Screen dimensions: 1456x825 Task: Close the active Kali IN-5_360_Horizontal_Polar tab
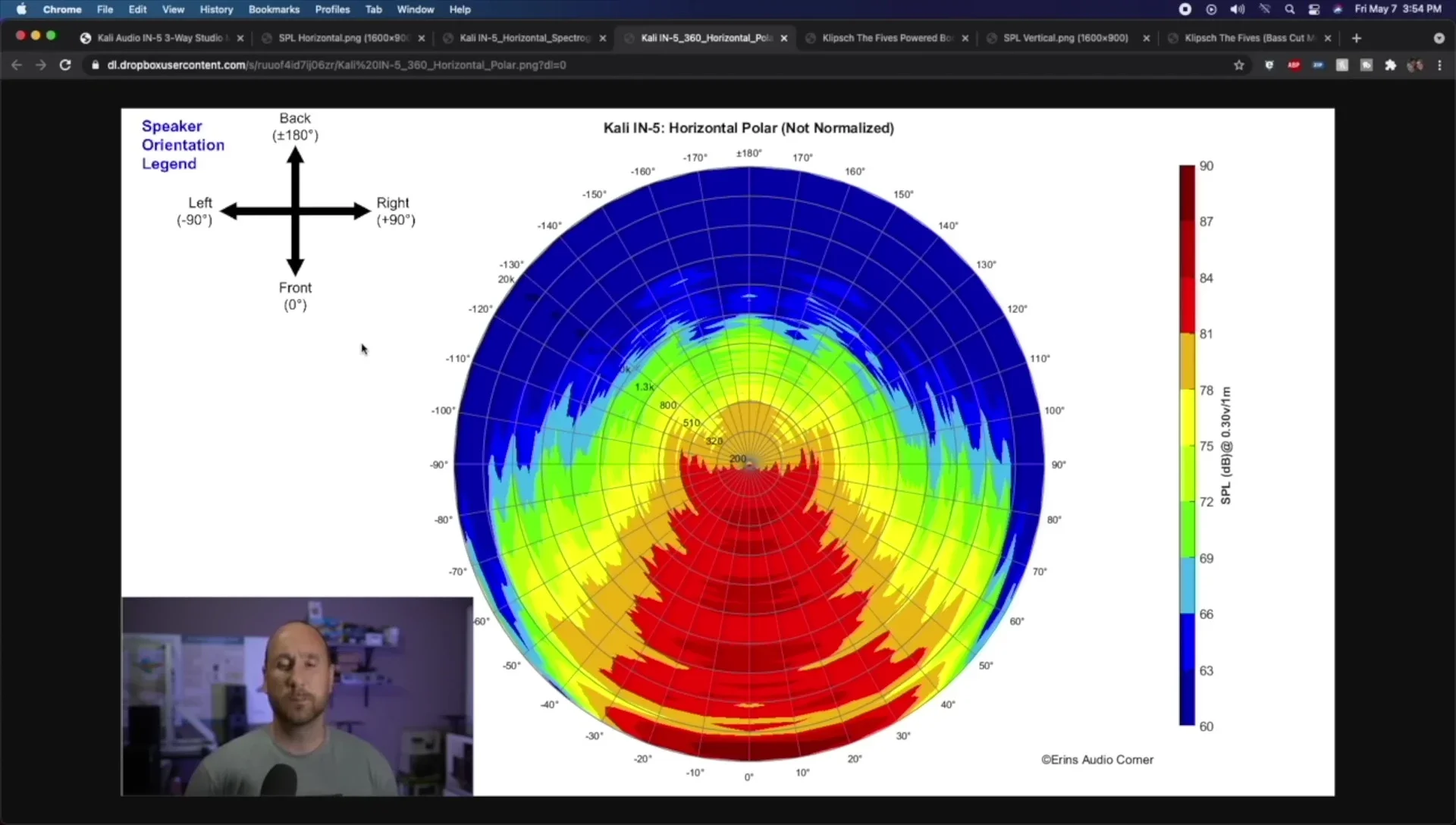[x=784, y=38]
